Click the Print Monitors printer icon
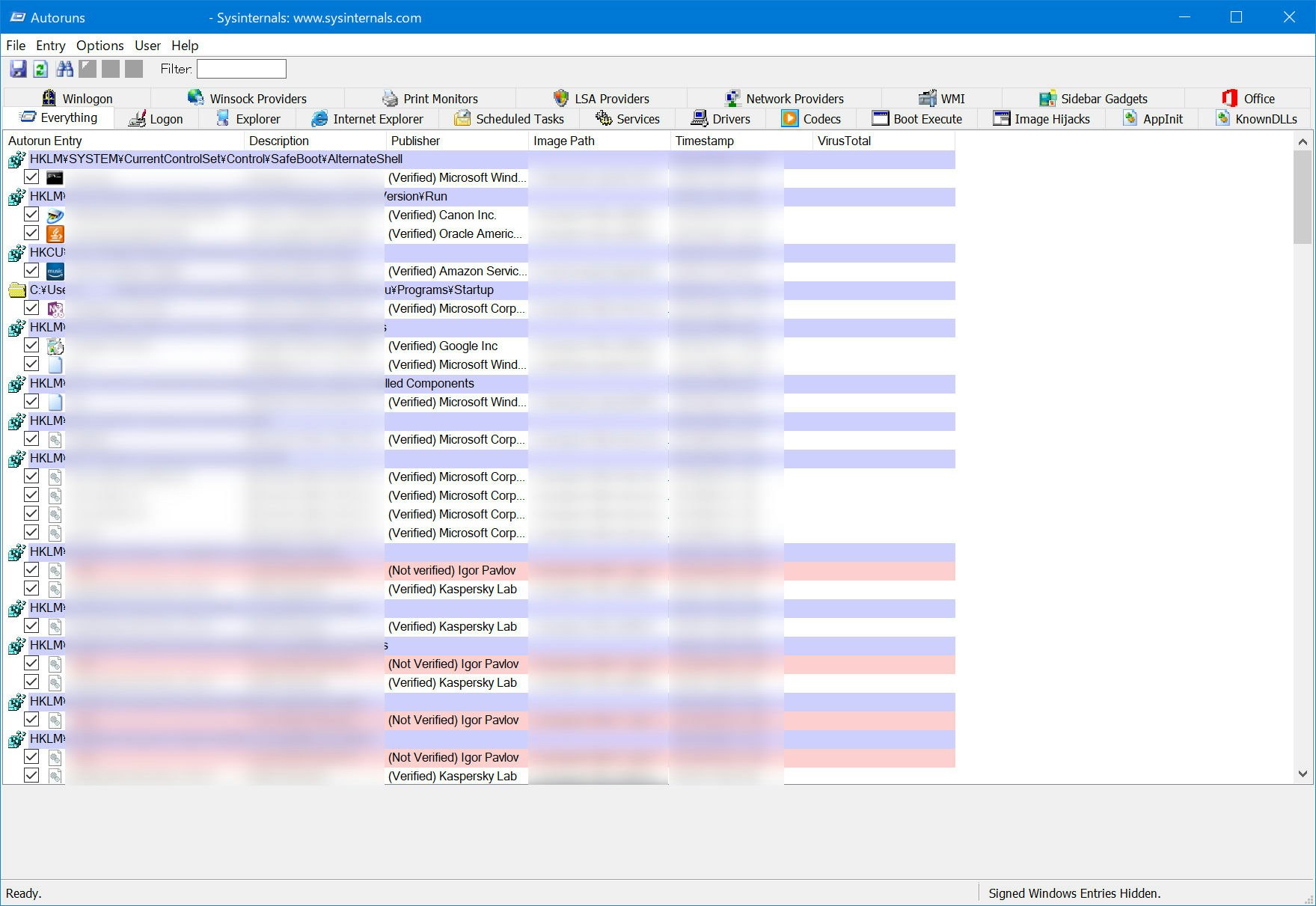This screenshot has height=906, width=1316. tap(390, 98)
